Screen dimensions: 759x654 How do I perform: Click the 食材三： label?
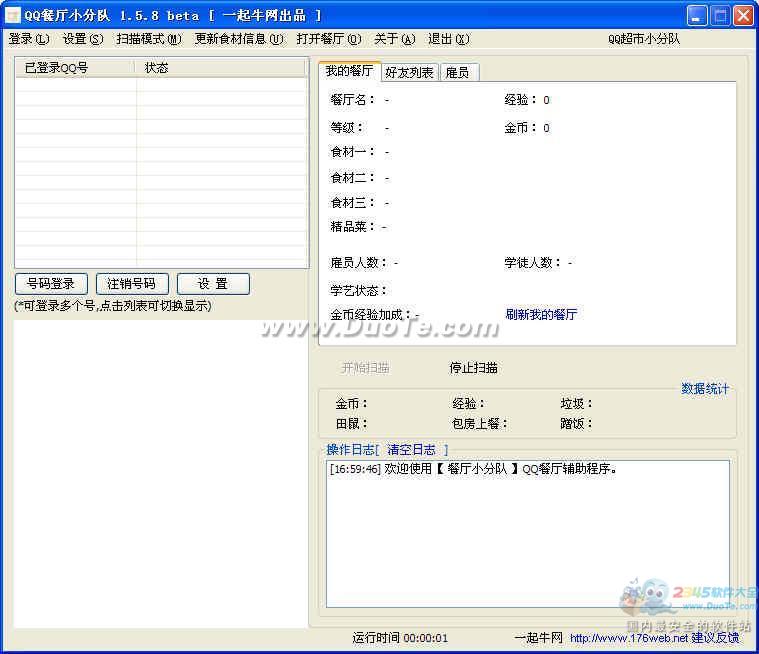pos(352,202)
